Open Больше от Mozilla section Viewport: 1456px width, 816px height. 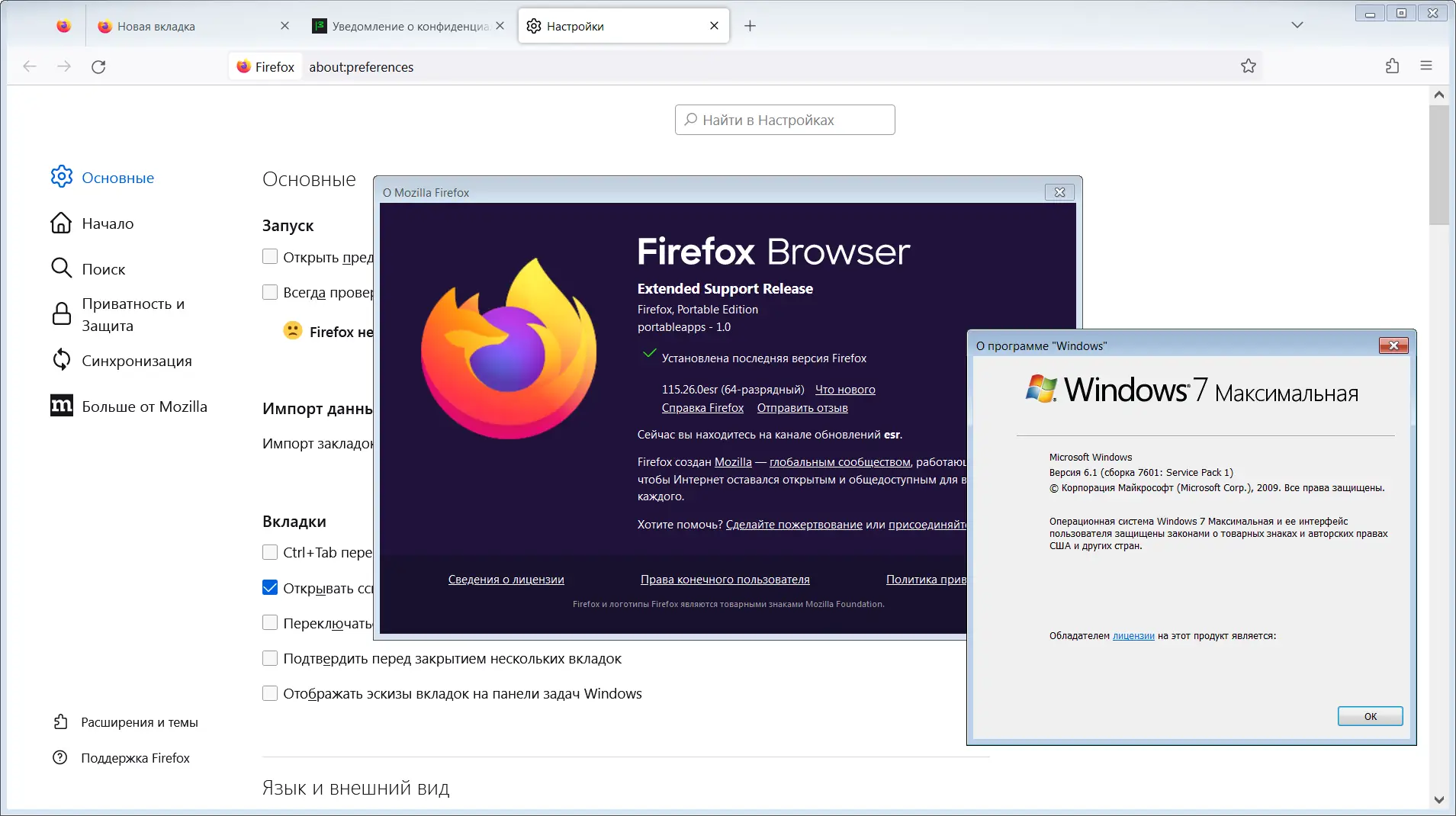click(143, 406)
